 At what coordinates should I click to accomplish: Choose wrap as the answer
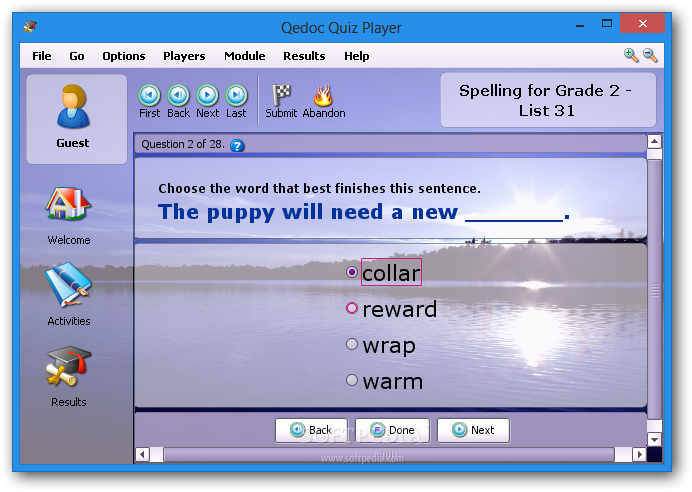tap(352, 344)
